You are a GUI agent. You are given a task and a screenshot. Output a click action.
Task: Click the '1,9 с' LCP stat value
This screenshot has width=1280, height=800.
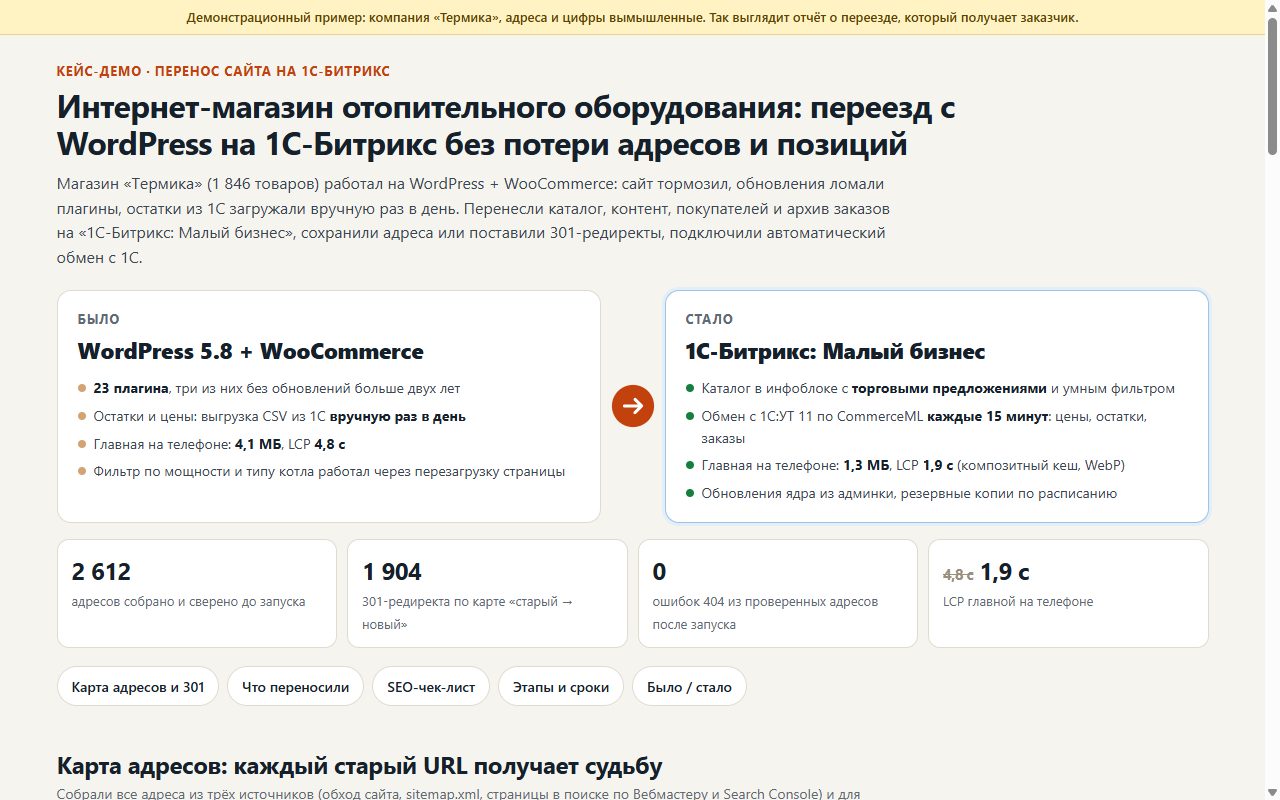[x=1005, y=572]
